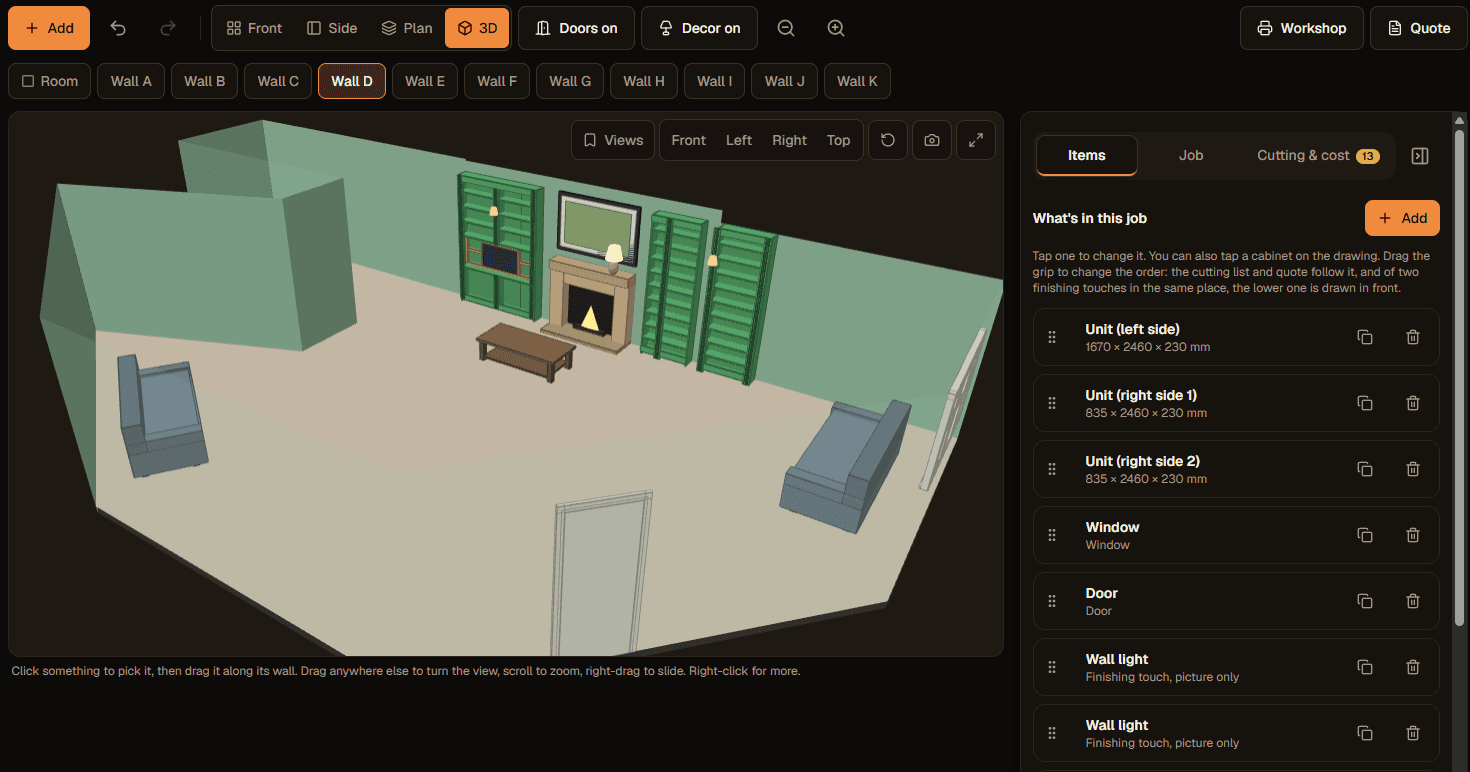Duplicate Unit (right side 1)
The width and height of the screenshot is (1470, 772).
(1365, 403)
